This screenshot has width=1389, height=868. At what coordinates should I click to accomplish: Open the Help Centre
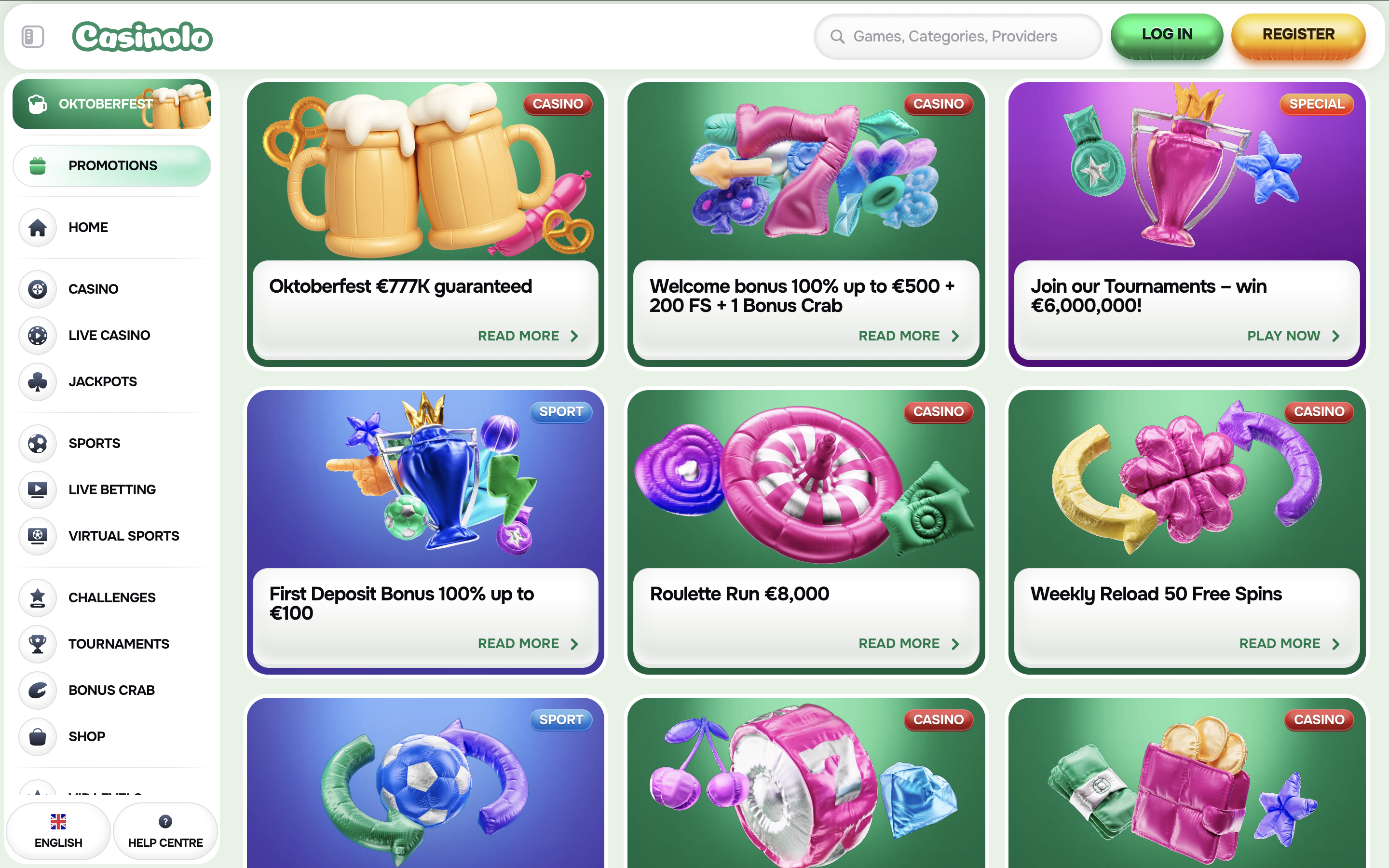[x=165, y=831]
